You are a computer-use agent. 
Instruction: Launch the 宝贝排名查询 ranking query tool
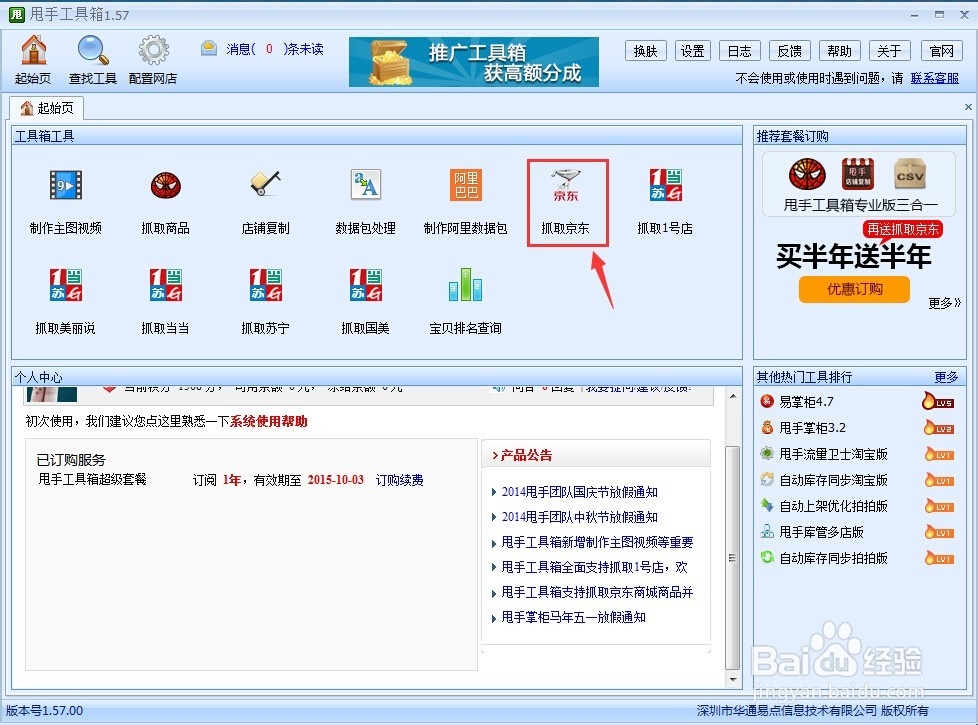pyautogui.click(x=464, y=298)
